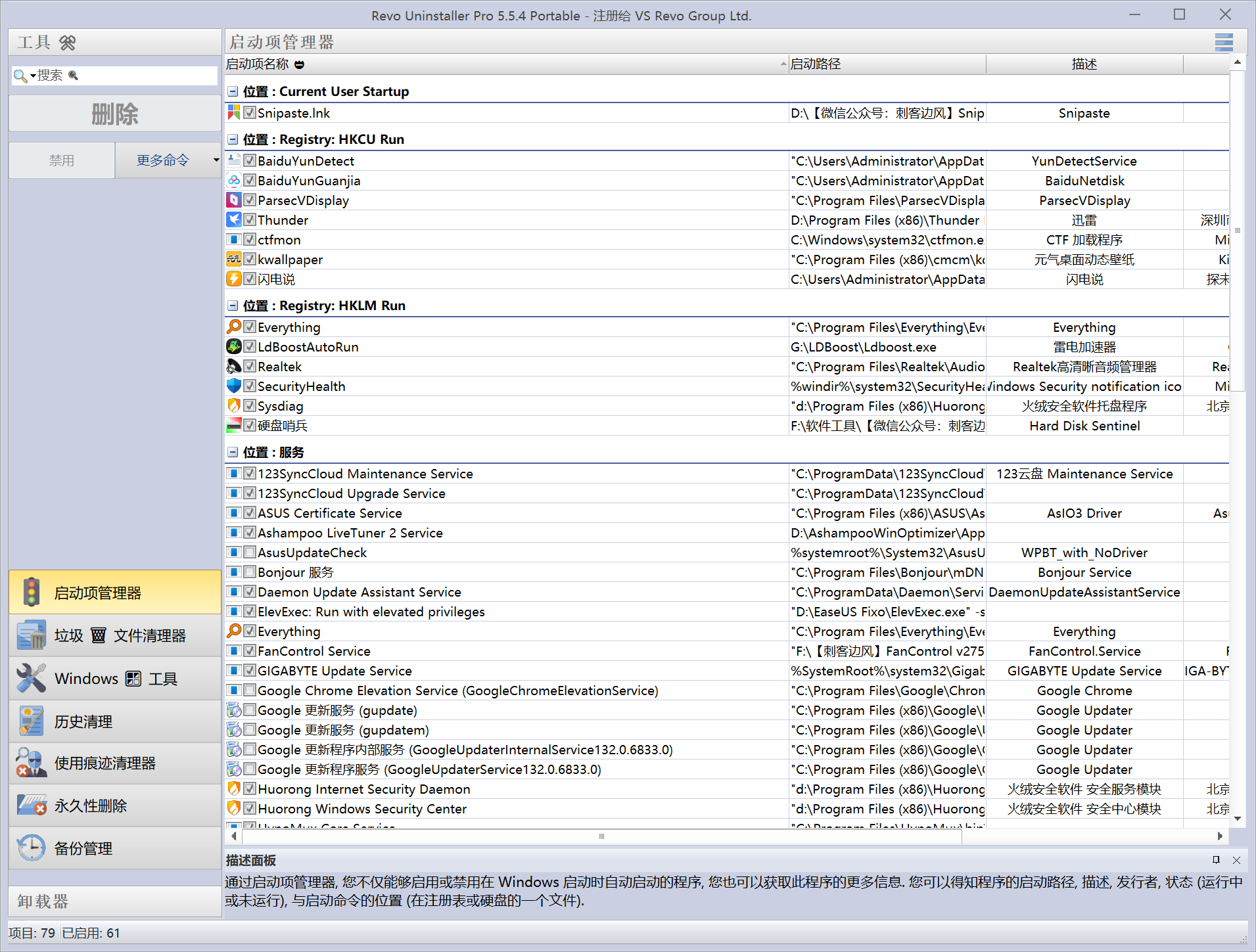The height and width of the screenshot is (952, 1256).
Task: Collapse the Registry: HKCU Run group
Action: coord(233,139)
